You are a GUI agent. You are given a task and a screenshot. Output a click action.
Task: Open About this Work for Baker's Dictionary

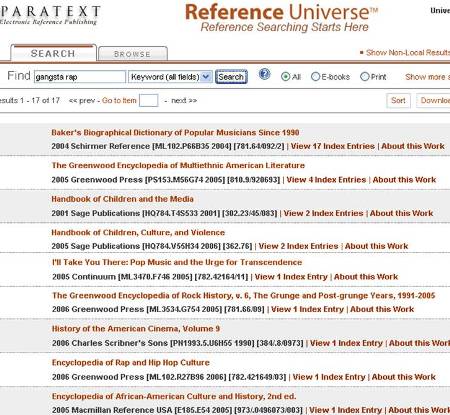click(413, 146)
